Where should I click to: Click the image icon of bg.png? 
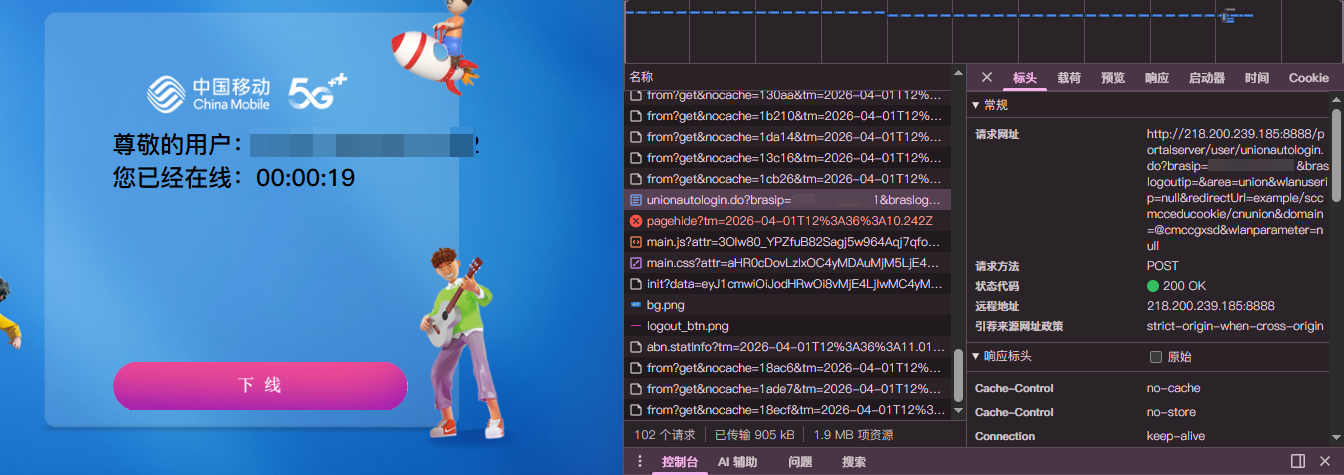tap(635, 305)
